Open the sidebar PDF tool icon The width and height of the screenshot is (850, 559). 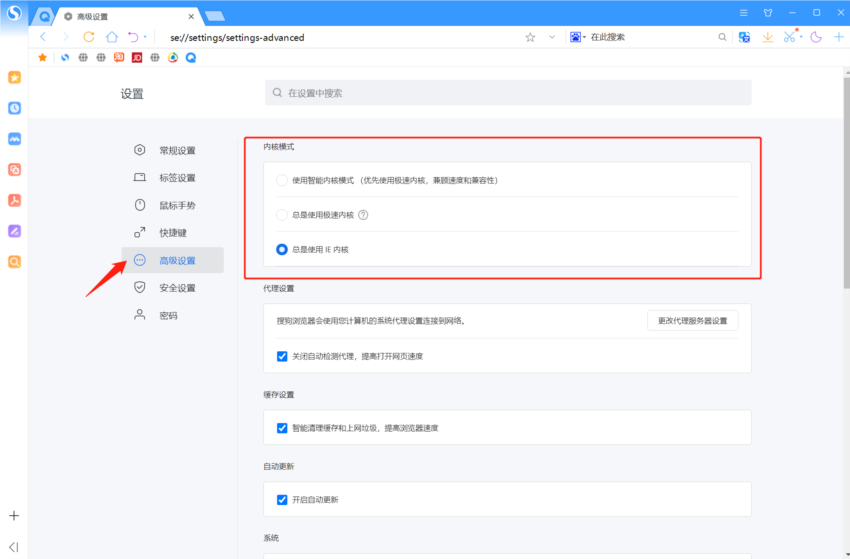[x=14, y=201]
